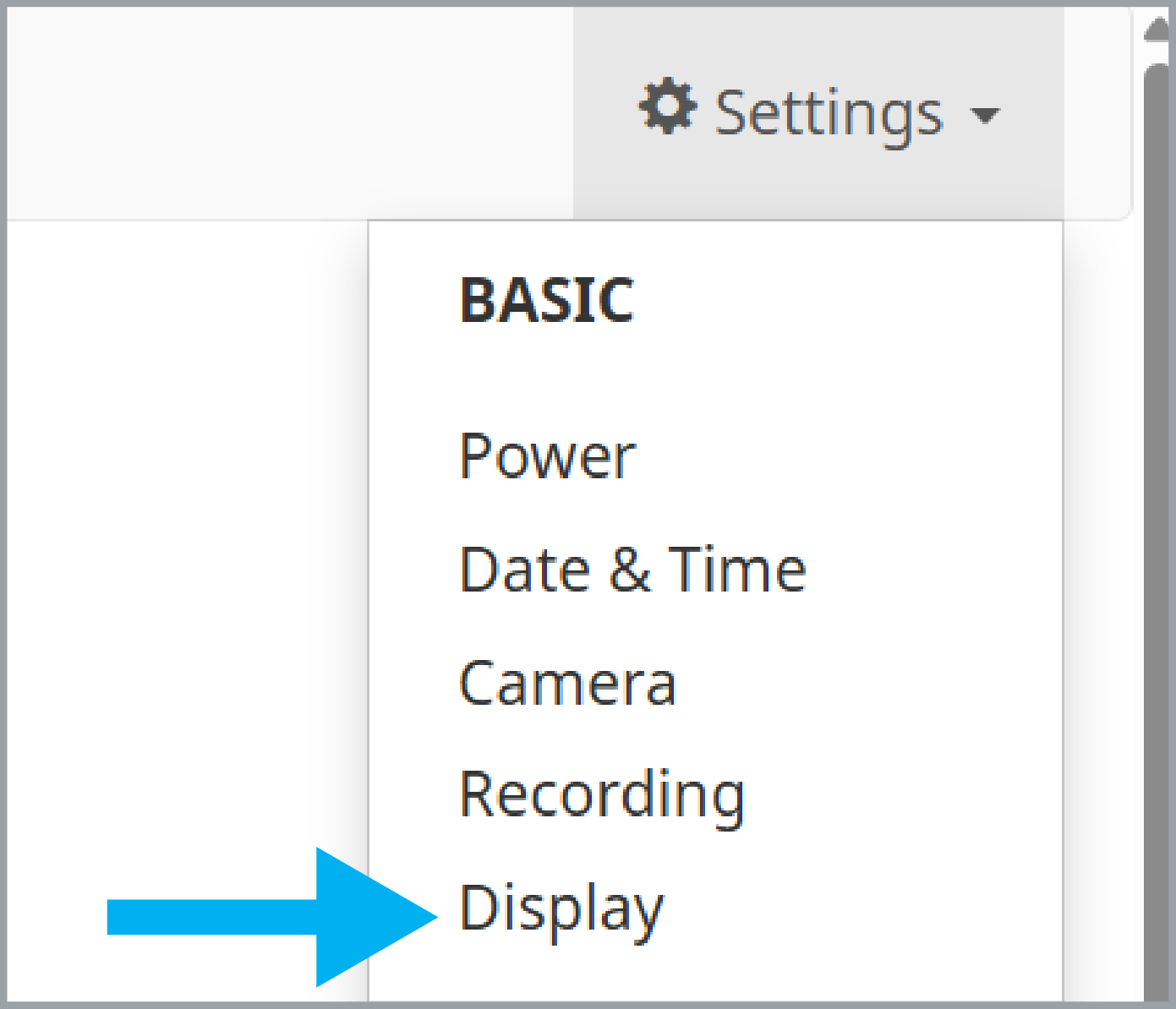Viewport: 1176px width, 1009px height.
Task: Click the word Date in the menu
Action: tap(524, 570)
